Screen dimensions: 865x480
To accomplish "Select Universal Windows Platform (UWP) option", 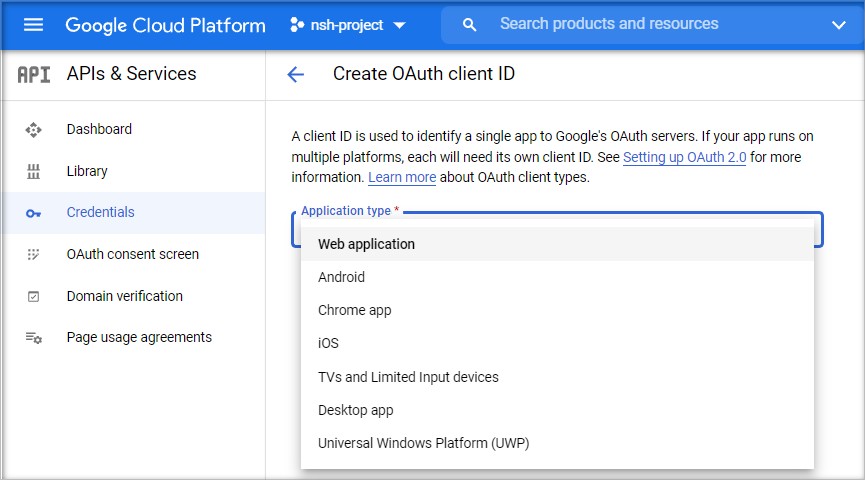I will tap(557, 443).
